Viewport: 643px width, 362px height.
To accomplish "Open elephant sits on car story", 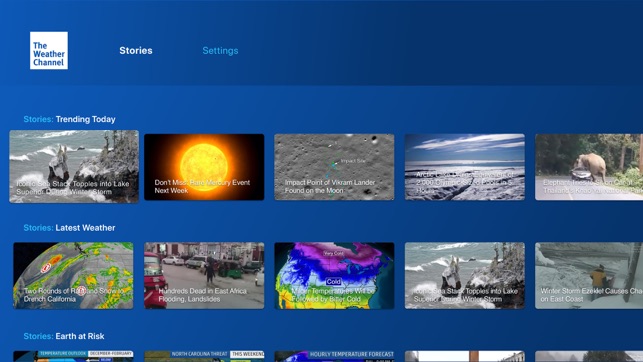I will (589, 167).
